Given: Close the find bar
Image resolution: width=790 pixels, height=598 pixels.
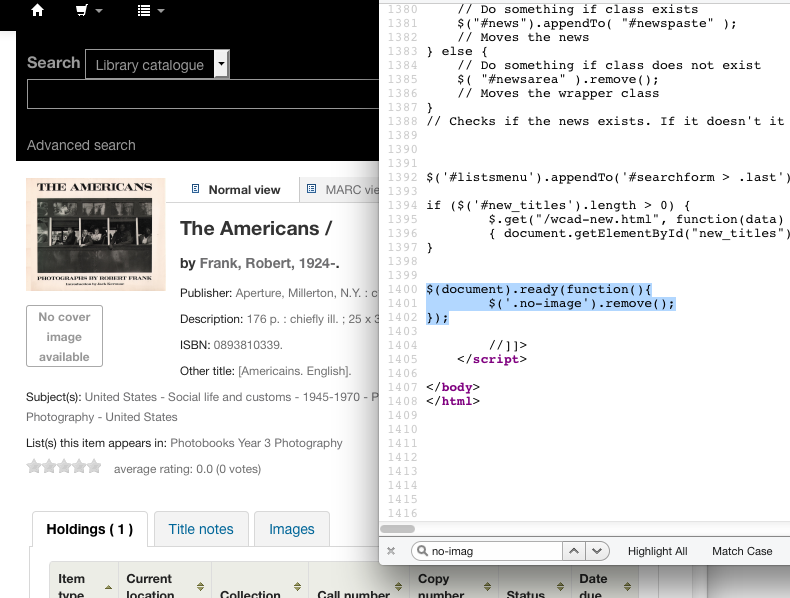Looking at the screenshot, I should tap(391, 551).
